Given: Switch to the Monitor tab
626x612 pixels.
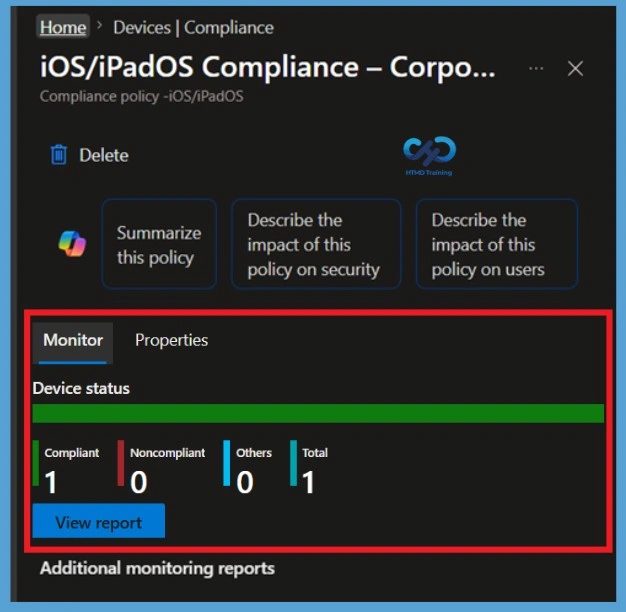Looking at the screenshot, I should pyautogui.click(x=73, y=341).
